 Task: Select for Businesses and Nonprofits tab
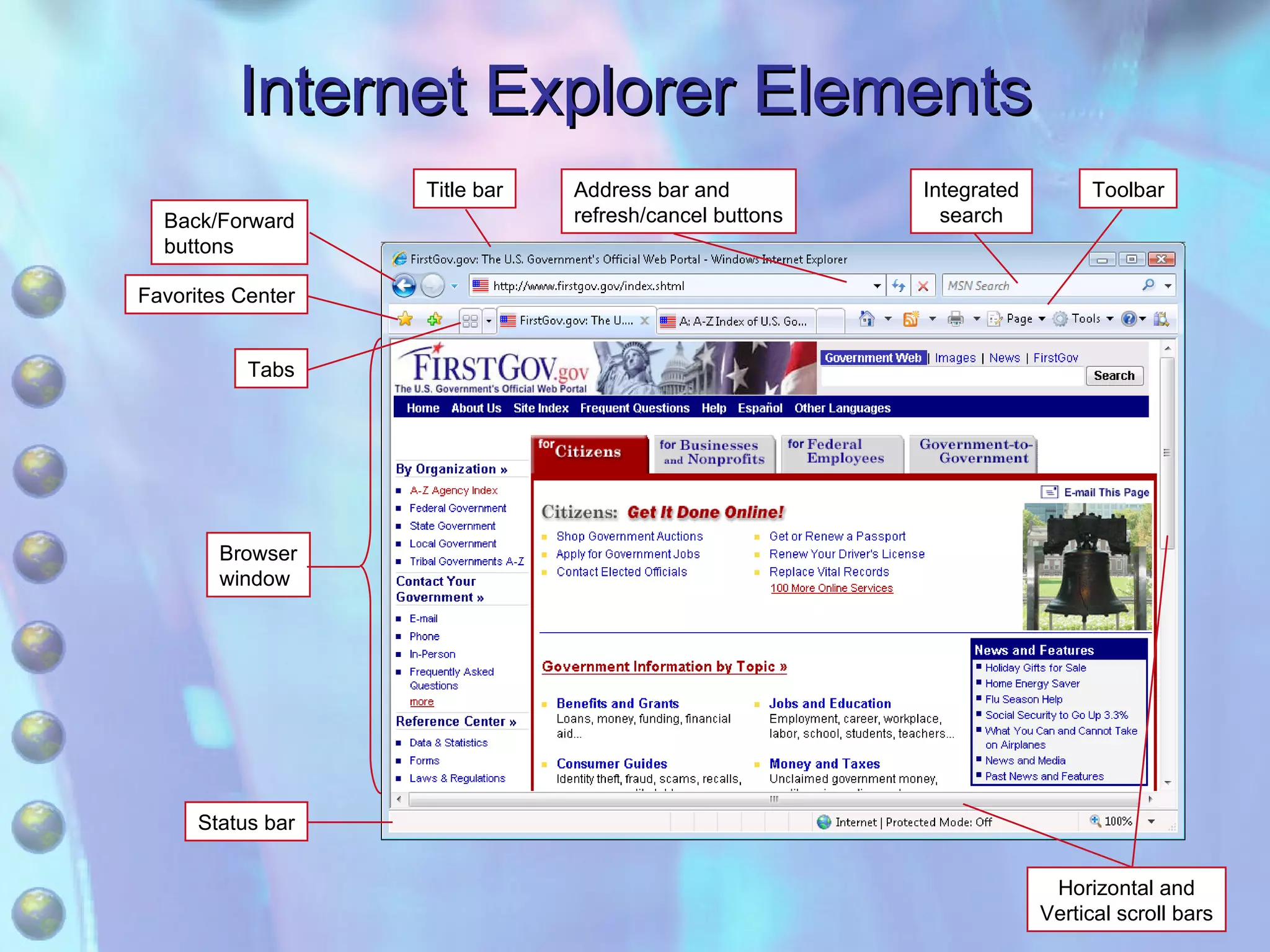[714, 454]
